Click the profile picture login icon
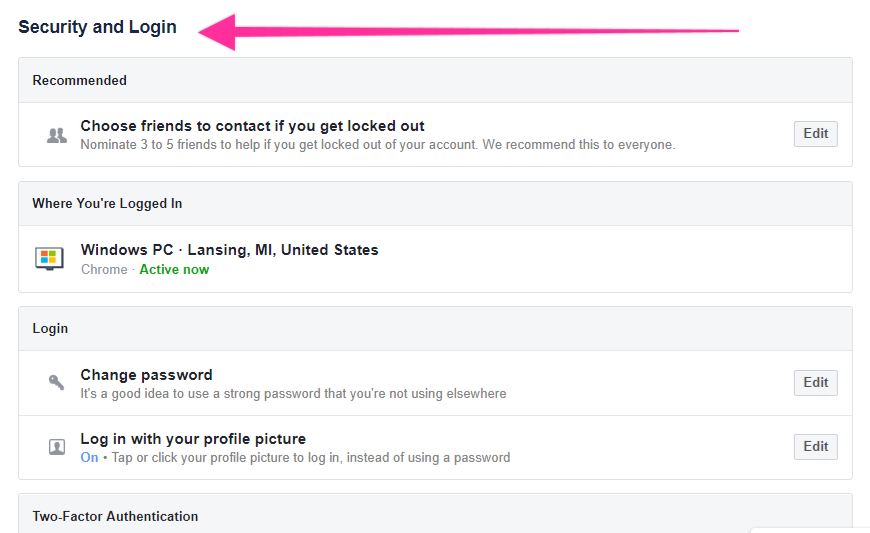Image resolution: width=870 pixels, height=533 pixels. coord(57,447)
